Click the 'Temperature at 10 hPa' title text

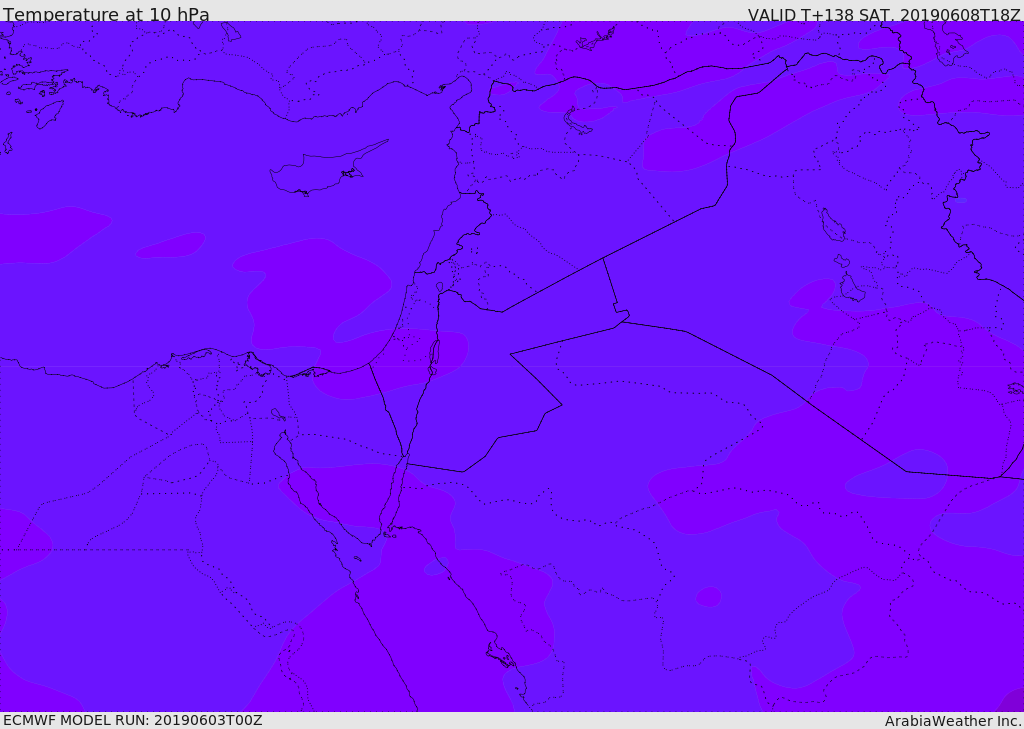point(106,14)
